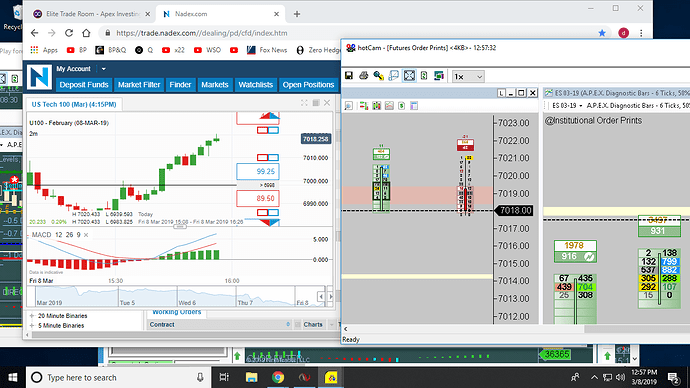Click the navigator left arrow under chart
This screenshot has width=690, height=388.
[x=321, y=296]
